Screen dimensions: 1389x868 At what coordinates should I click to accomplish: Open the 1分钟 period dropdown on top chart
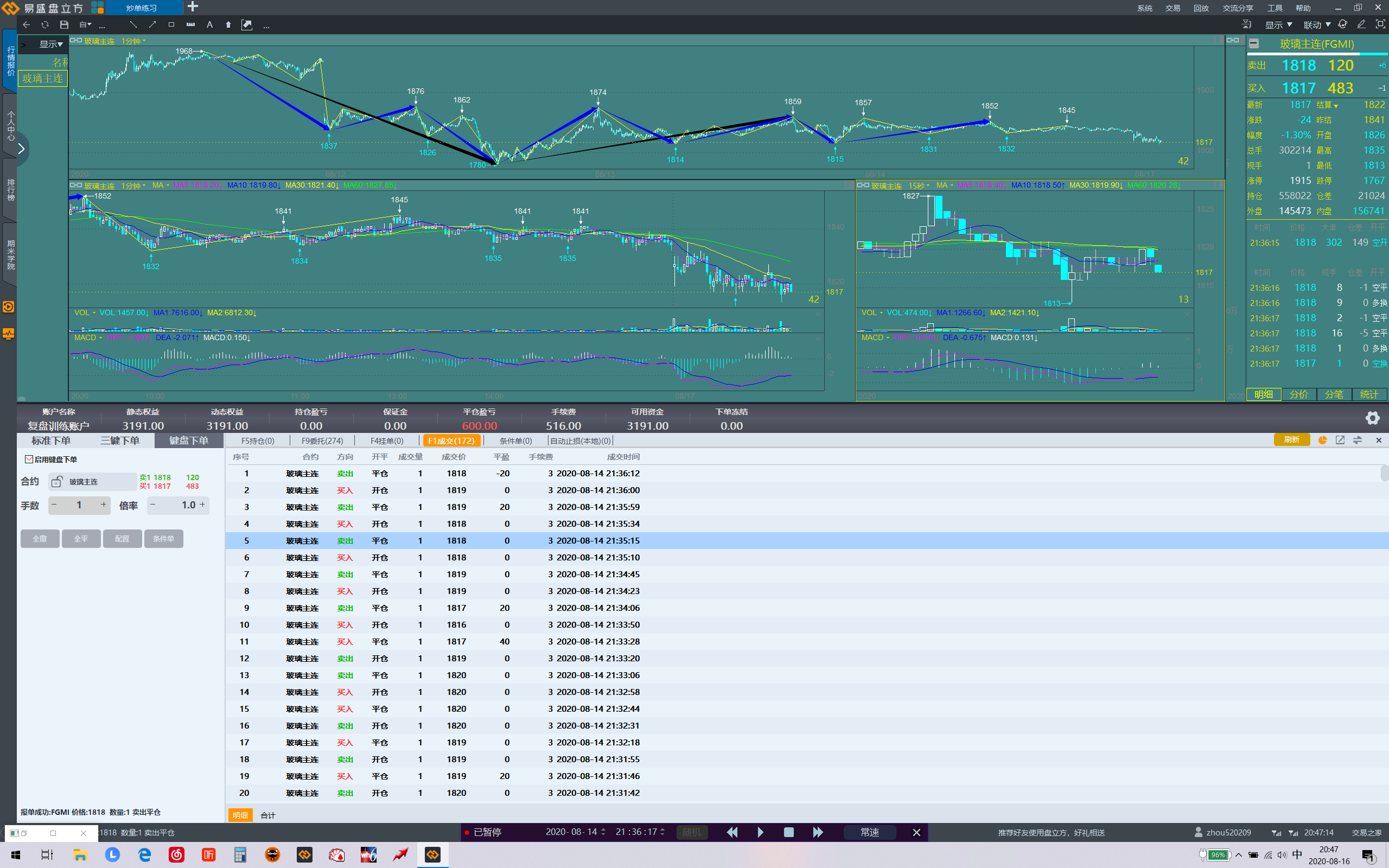(133, 41)
